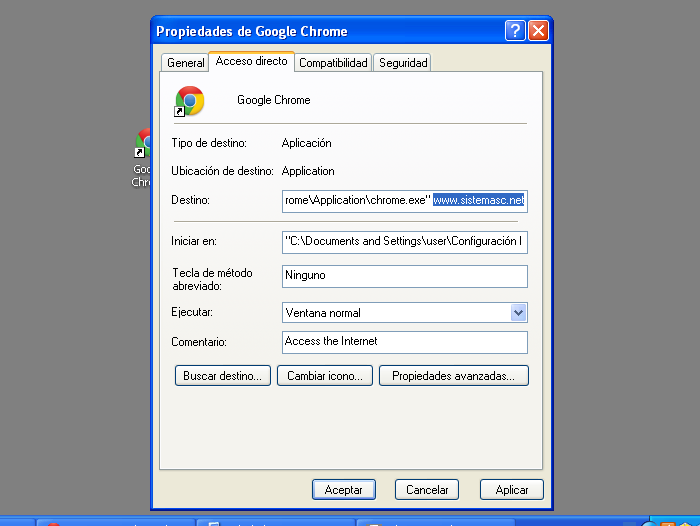The height and width of the screenshot is (526, 700).
Task: Click the Tipo de destino label
Action: tap(209, 143)
